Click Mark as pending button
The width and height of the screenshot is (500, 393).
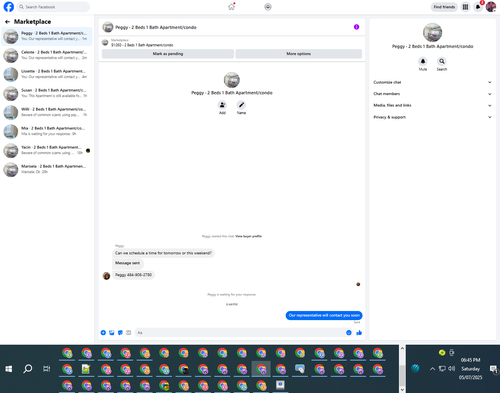(168, 54)
